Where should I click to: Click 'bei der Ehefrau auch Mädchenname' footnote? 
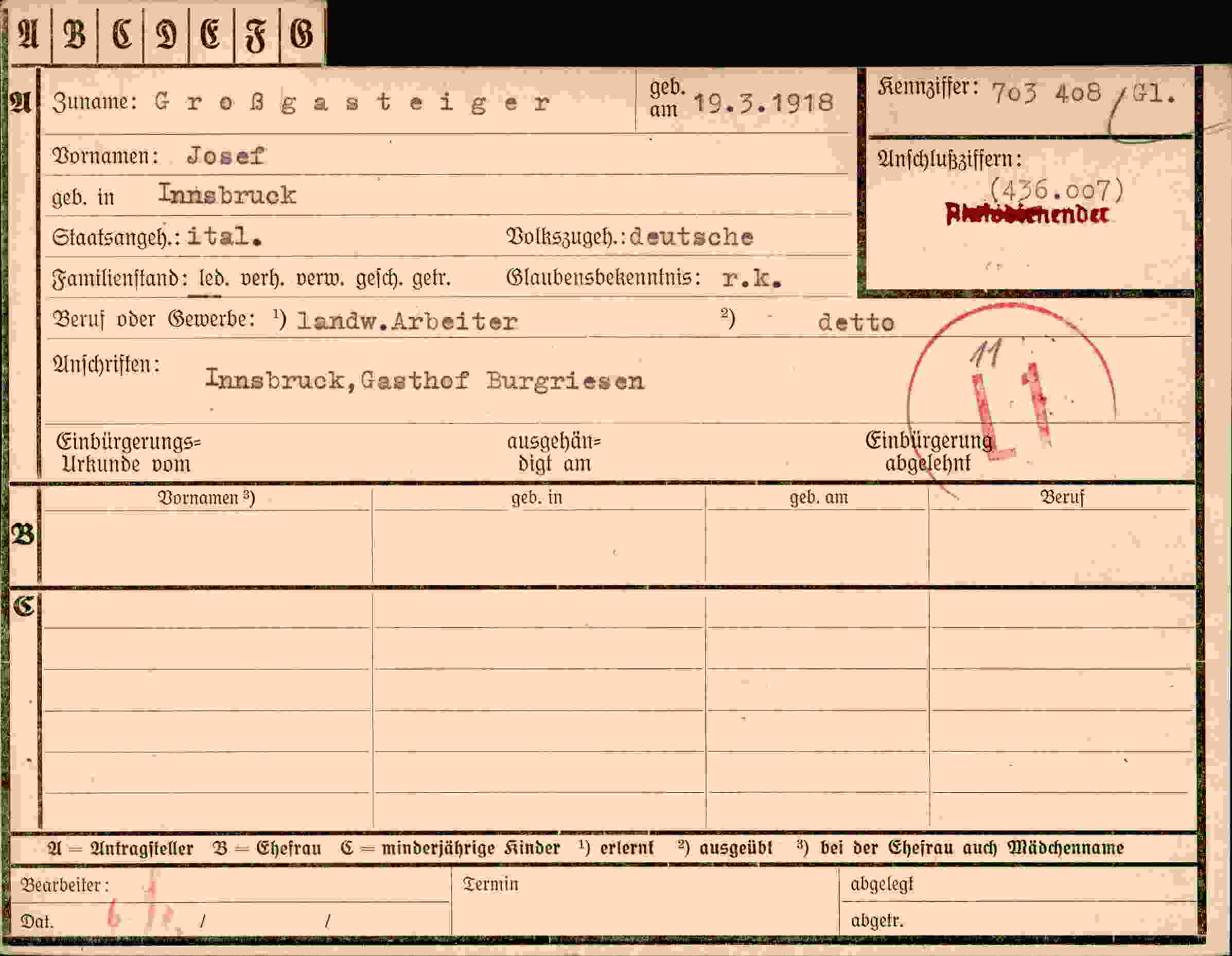pos(972,848)
